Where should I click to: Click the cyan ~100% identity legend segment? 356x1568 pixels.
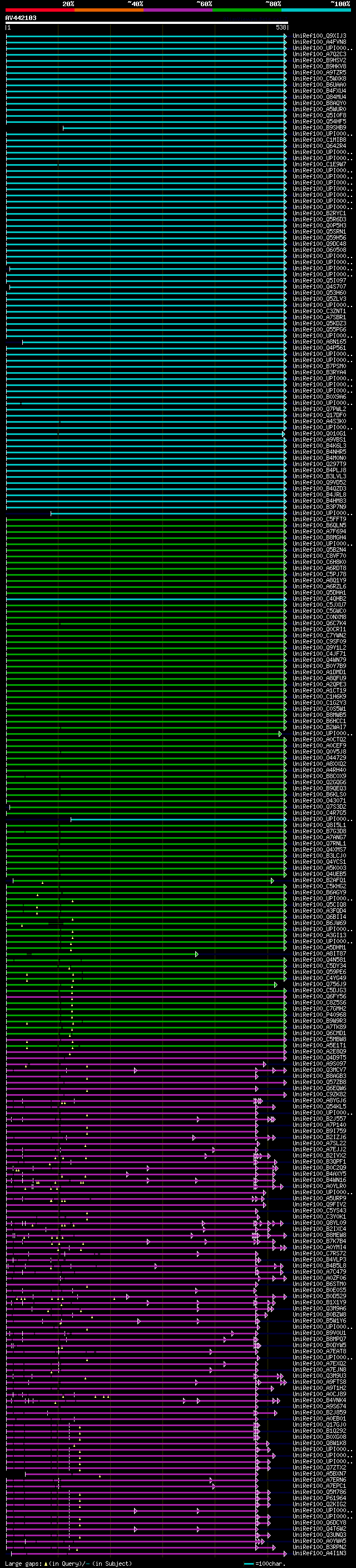[x=316, y=10]
